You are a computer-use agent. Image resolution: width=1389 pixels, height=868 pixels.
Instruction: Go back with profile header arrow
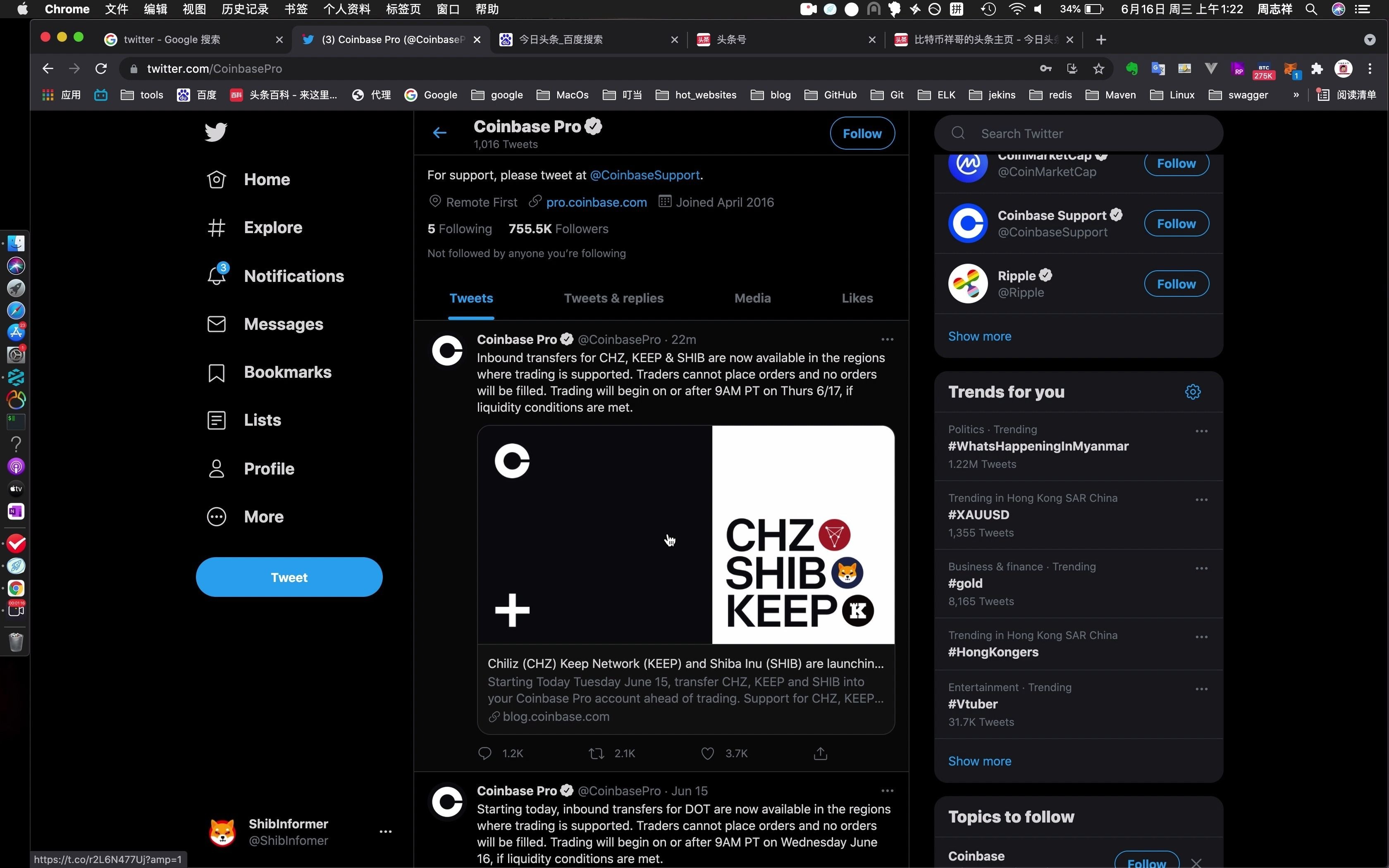[440, 133]
